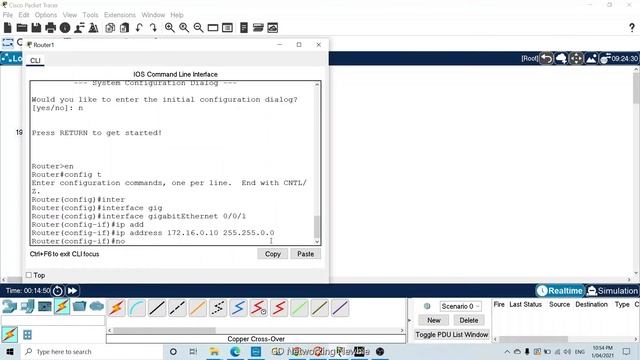Click the [Root] navigation label

click(529, 59)
